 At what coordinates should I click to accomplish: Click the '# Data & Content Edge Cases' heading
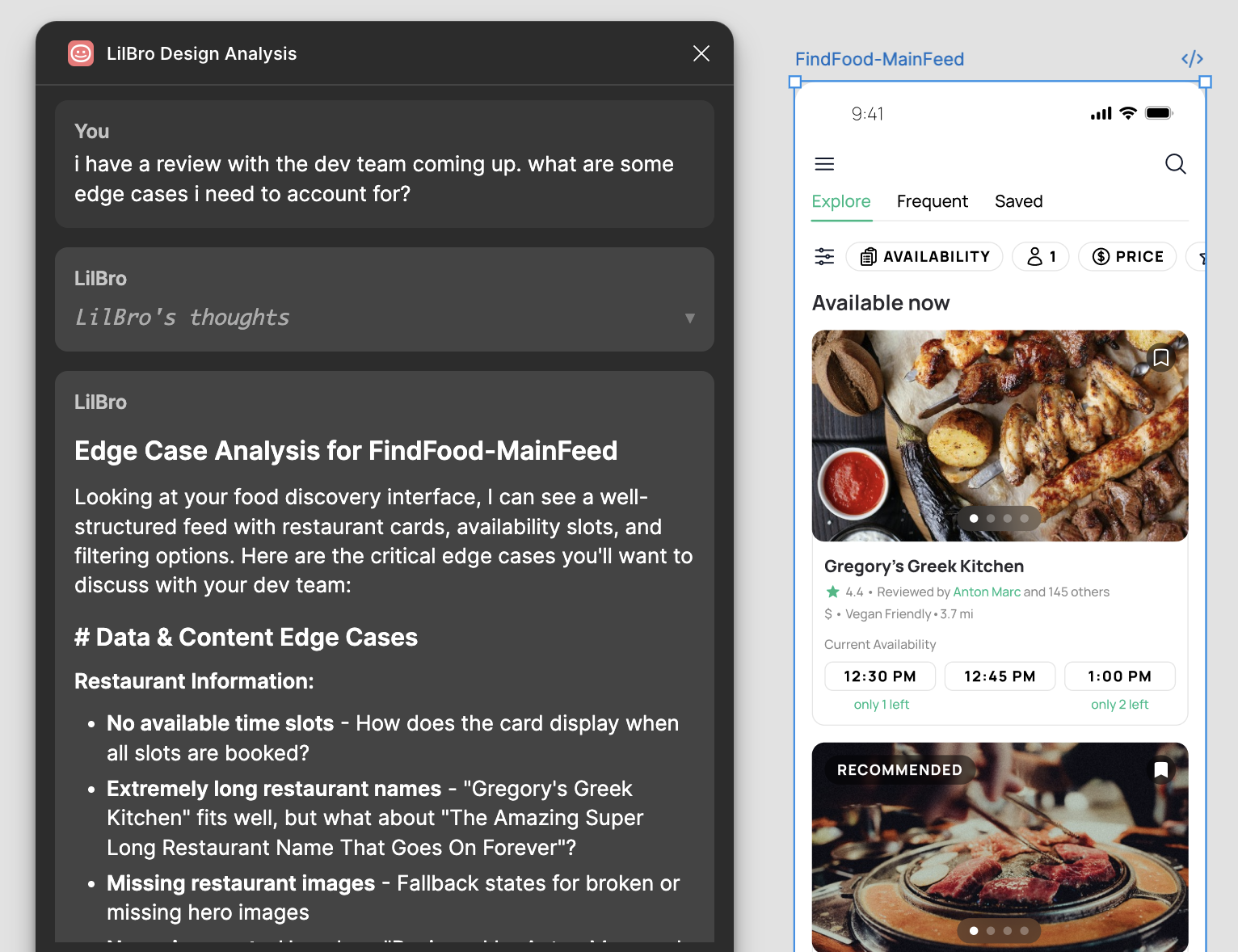tap(246, 638)
